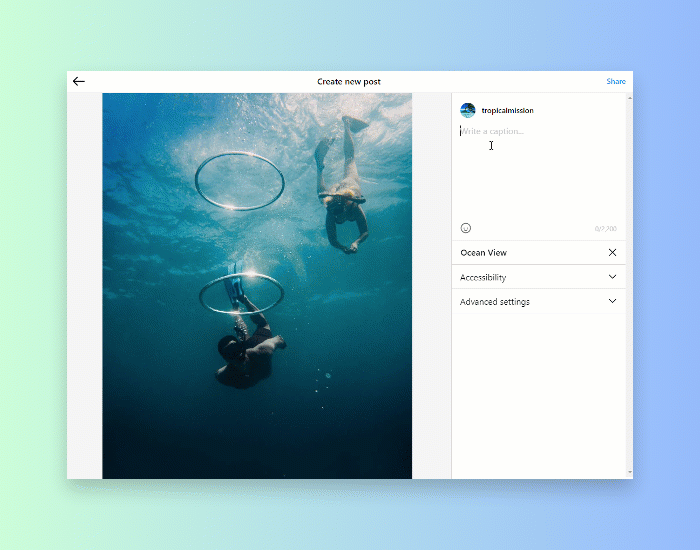Expand the Accessibility section
This screenshot has width=700, height=550.
point(538,277)
